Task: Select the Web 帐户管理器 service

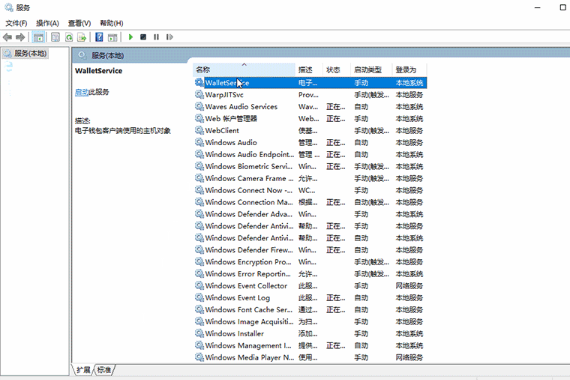Action: point(310,119)
